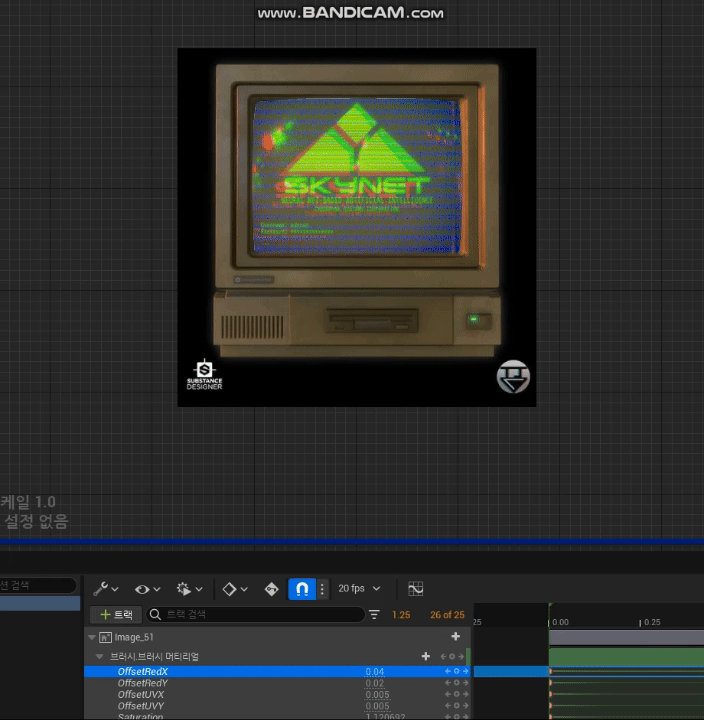Screen dimensions: 704x720
Task: Add a key on 브러시.브러시 머티리얼 row
Action: pos(452,657)
